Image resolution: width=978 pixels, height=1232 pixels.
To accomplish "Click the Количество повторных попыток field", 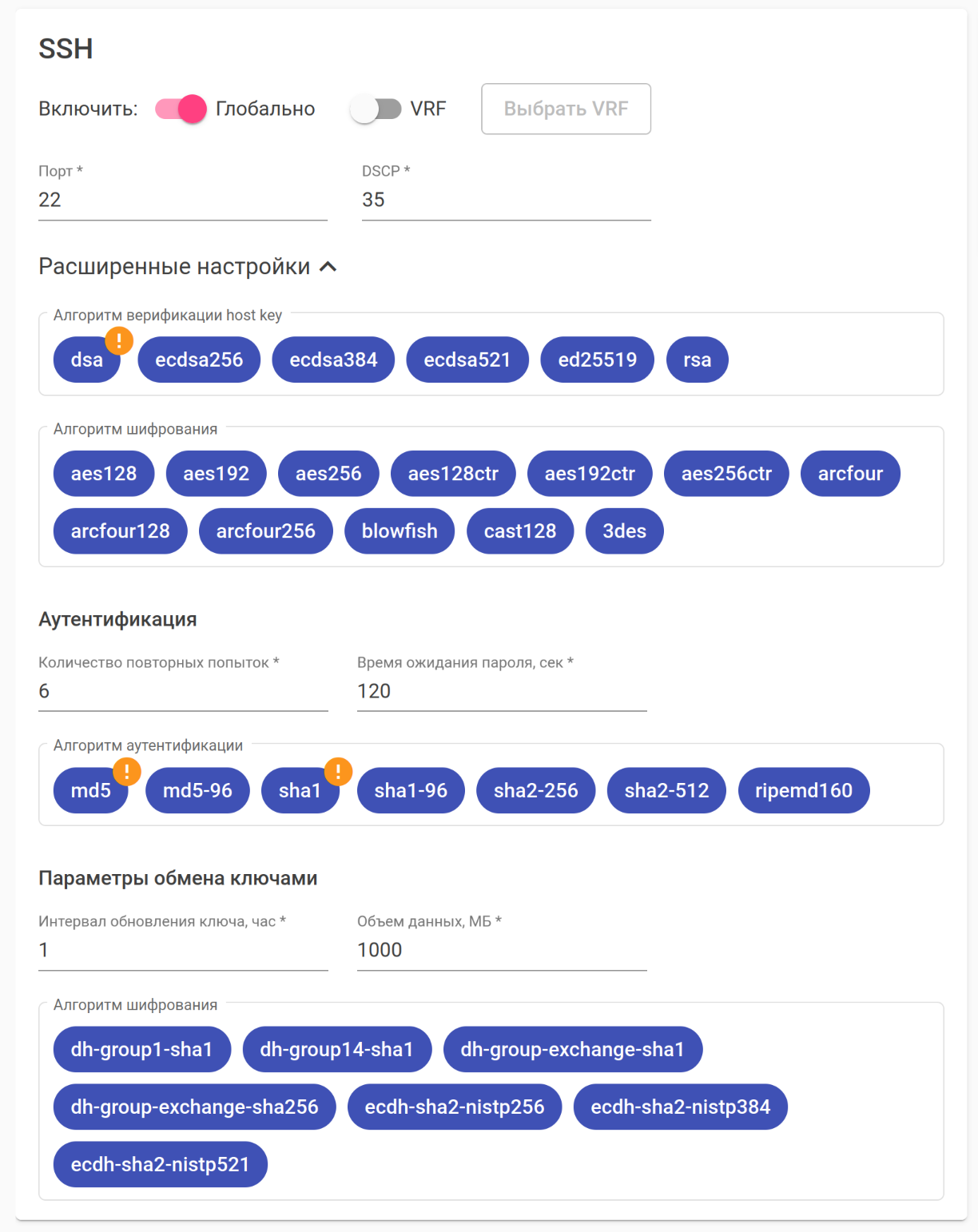I will 183,691.
